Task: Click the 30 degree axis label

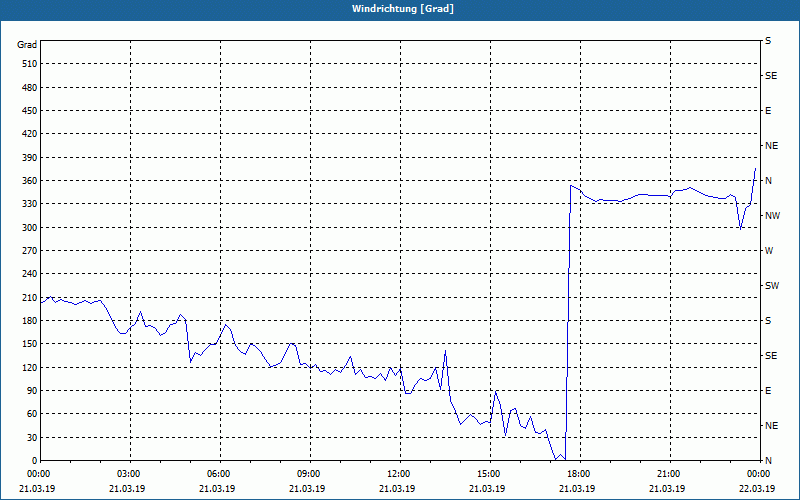Action: point(32,437)
